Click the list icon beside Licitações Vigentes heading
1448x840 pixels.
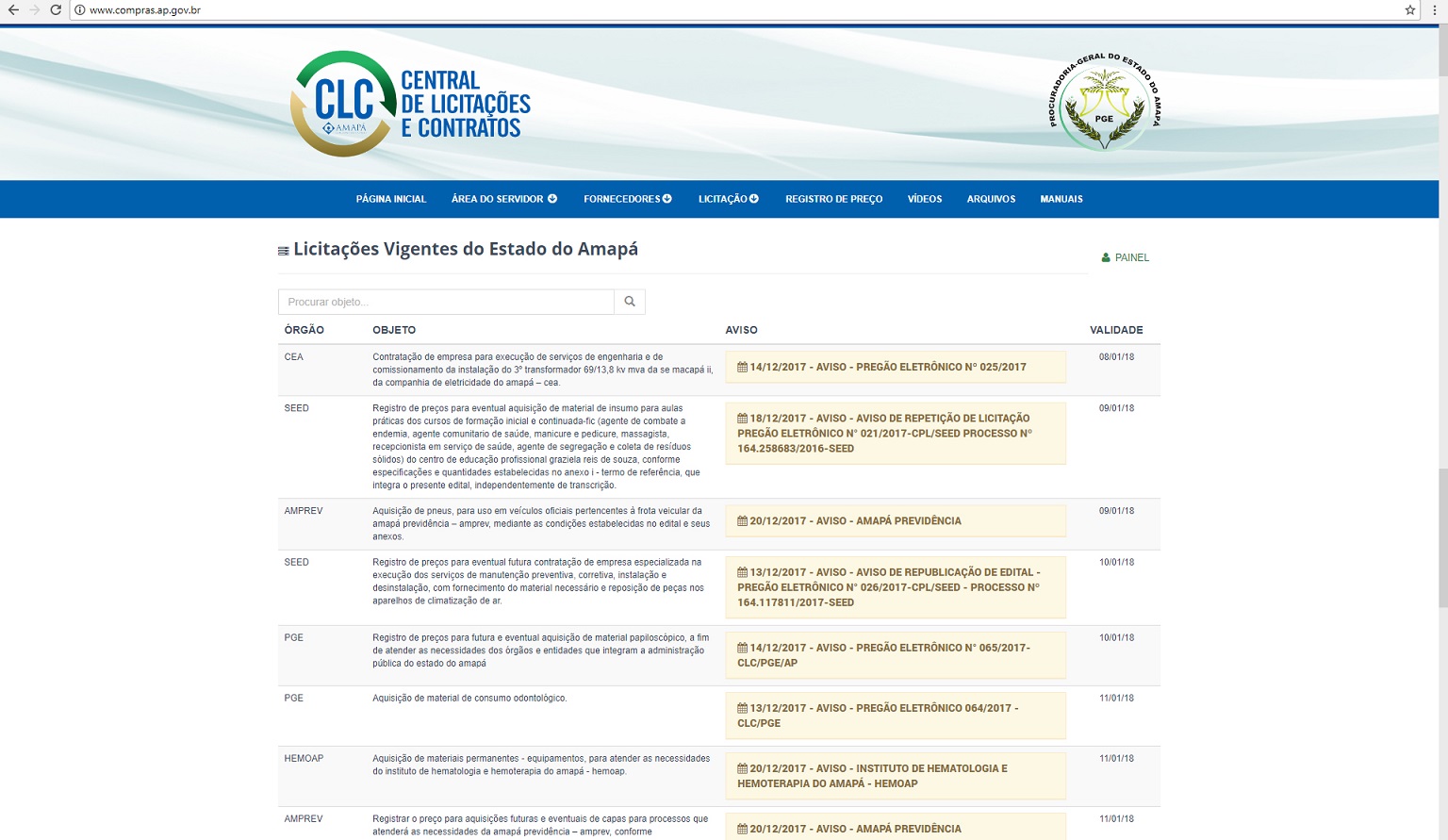pos(283,251)
